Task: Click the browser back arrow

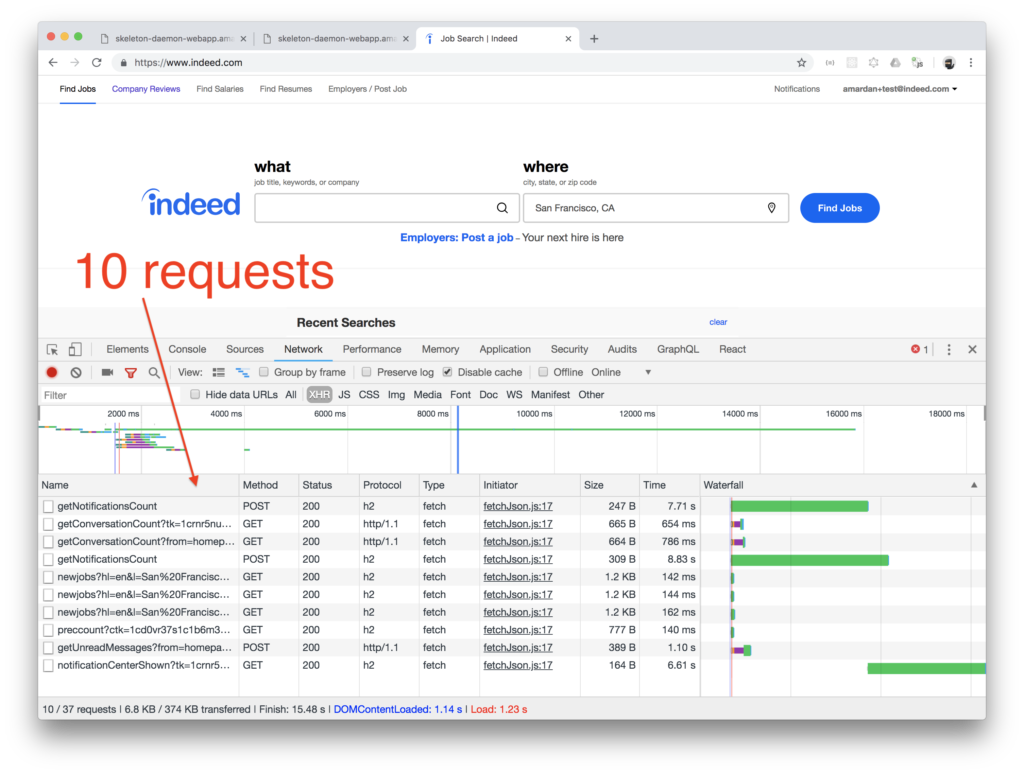Action: click(53, 63)
